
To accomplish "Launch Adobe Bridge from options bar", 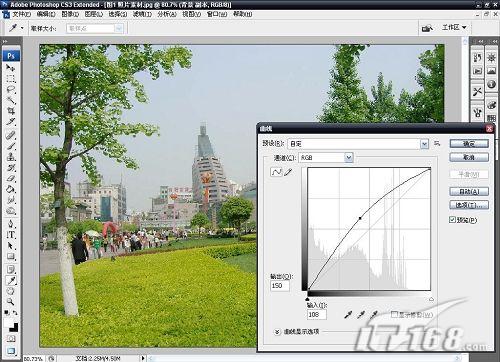I will click(427, 28).
